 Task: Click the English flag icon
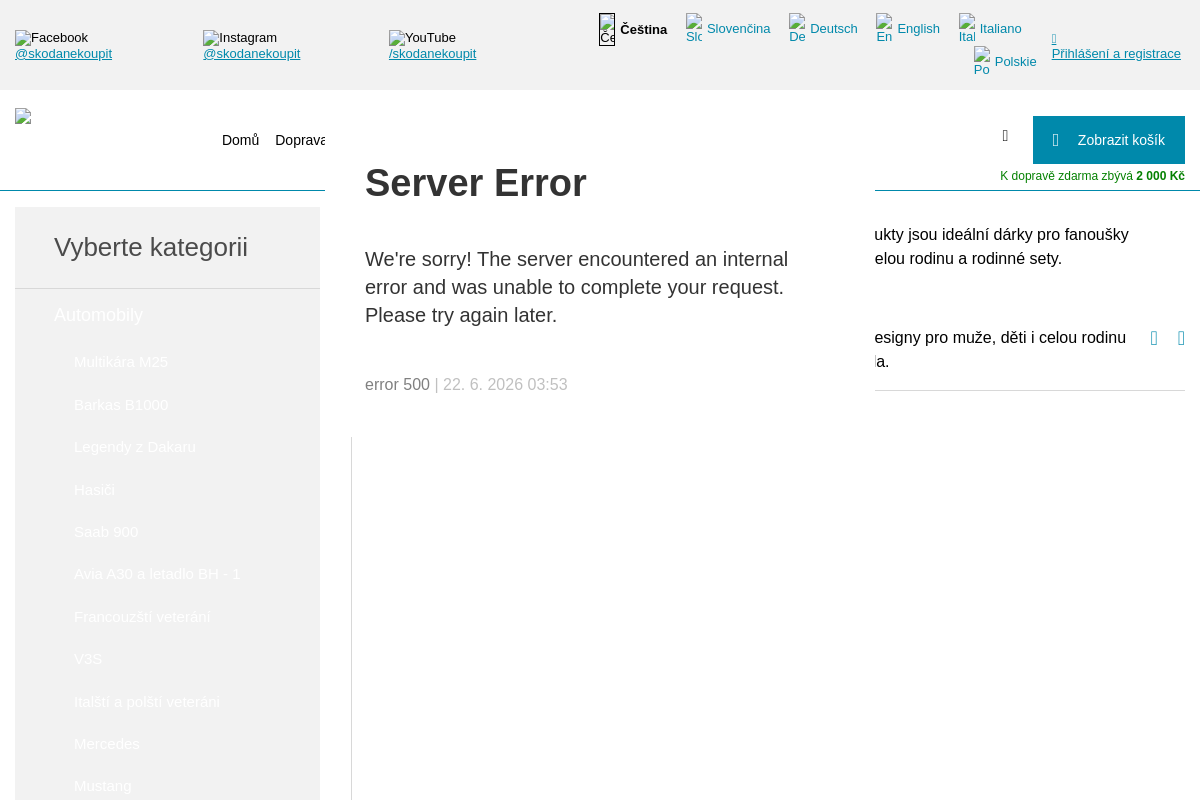884,29
